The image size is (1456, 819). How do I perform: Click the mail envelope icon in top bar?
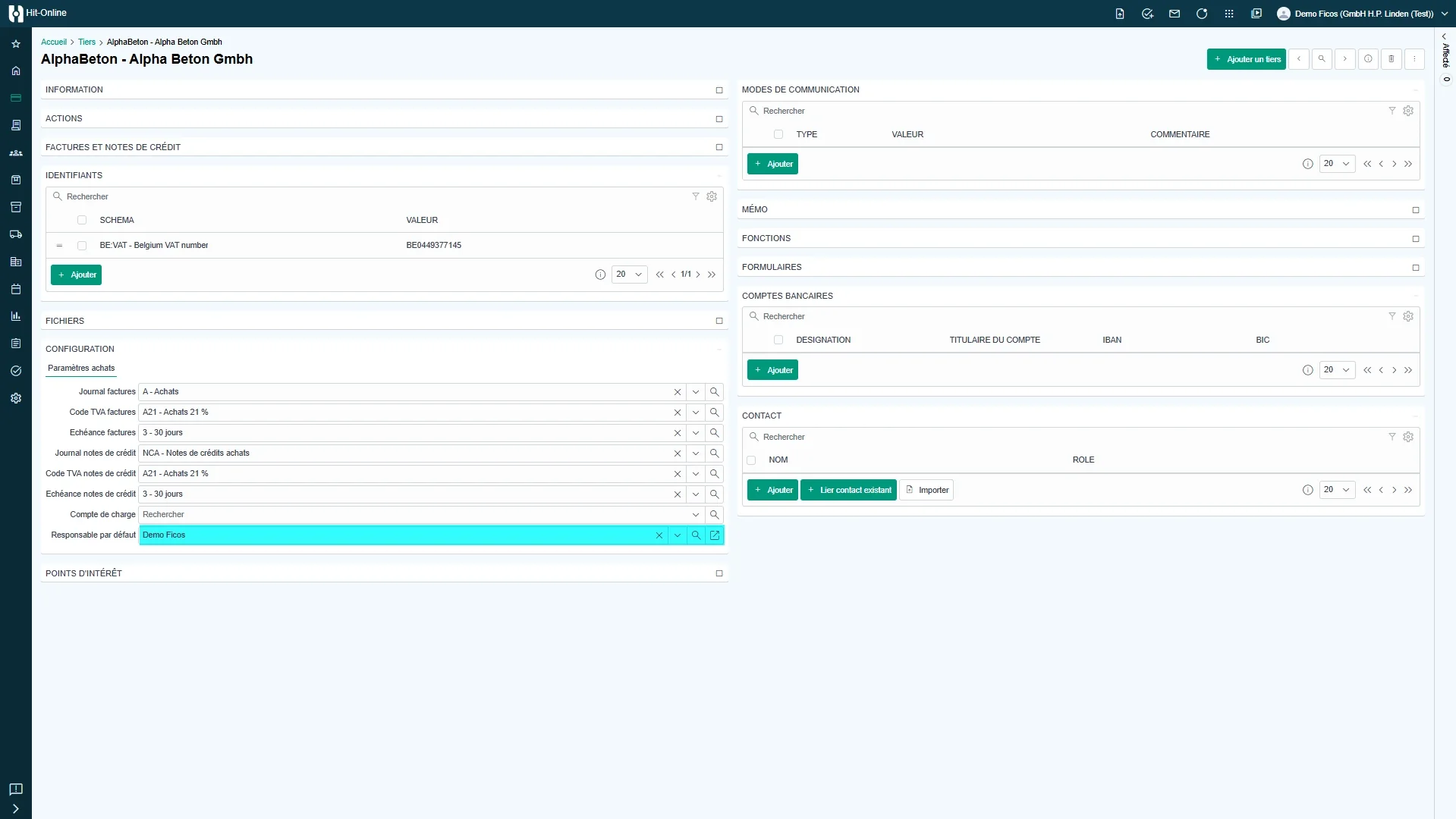pos(1175,14)
